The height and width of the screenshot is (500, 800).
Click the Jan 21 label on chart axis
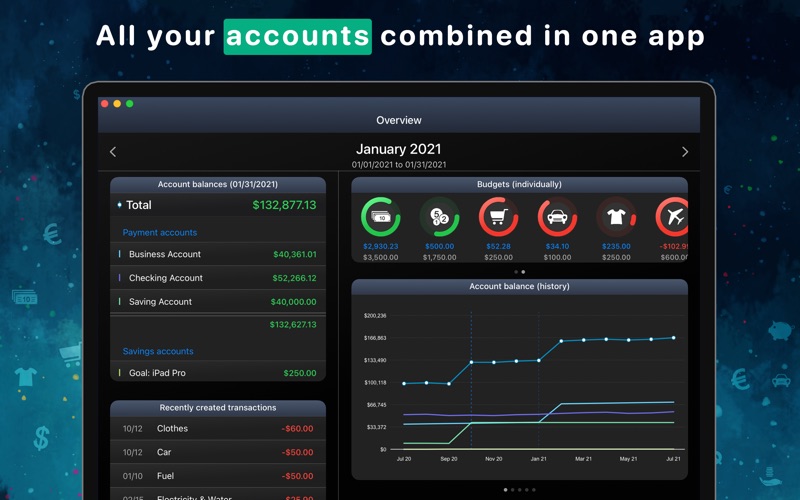pyautogui.click(x=538, y=459)
